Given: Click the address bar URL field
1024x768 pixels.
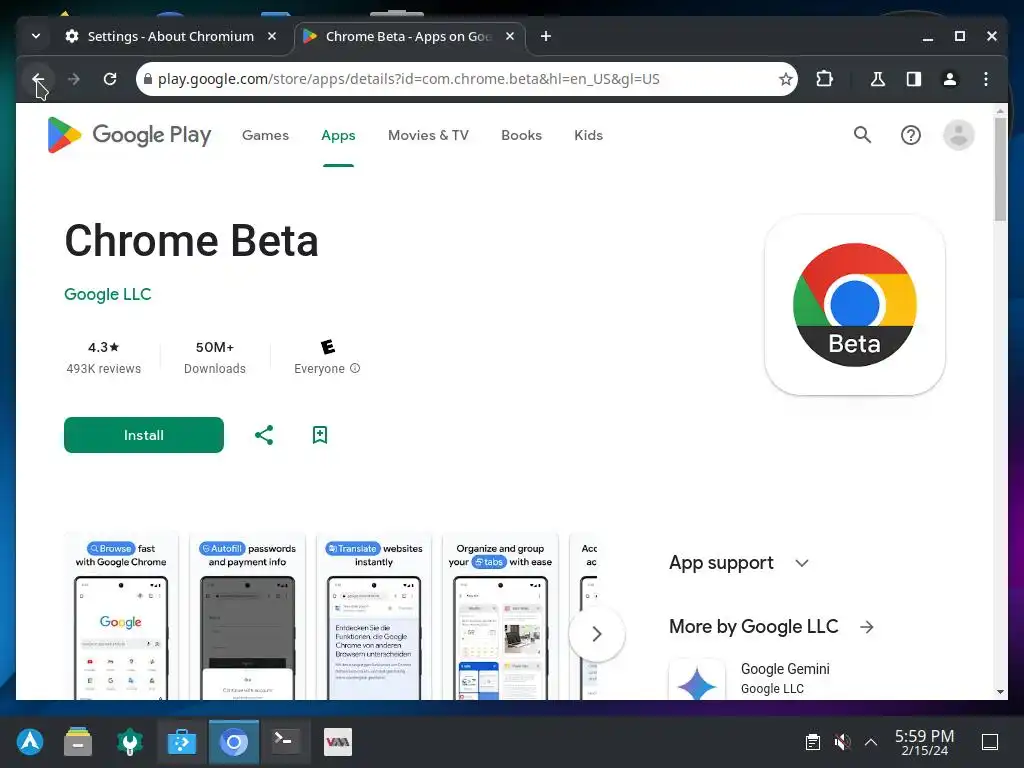Looking at the screenshot, I should (x=465, y=79).
